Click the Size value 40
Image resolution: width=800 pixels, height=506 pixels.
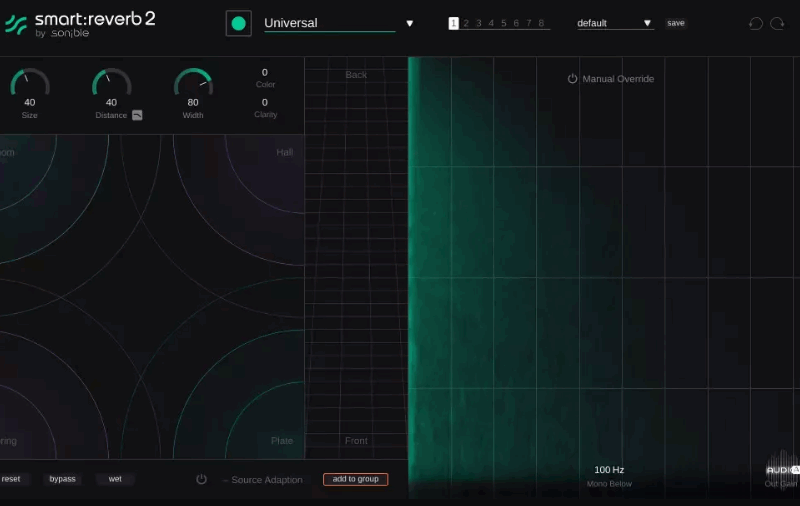[30, 103]
